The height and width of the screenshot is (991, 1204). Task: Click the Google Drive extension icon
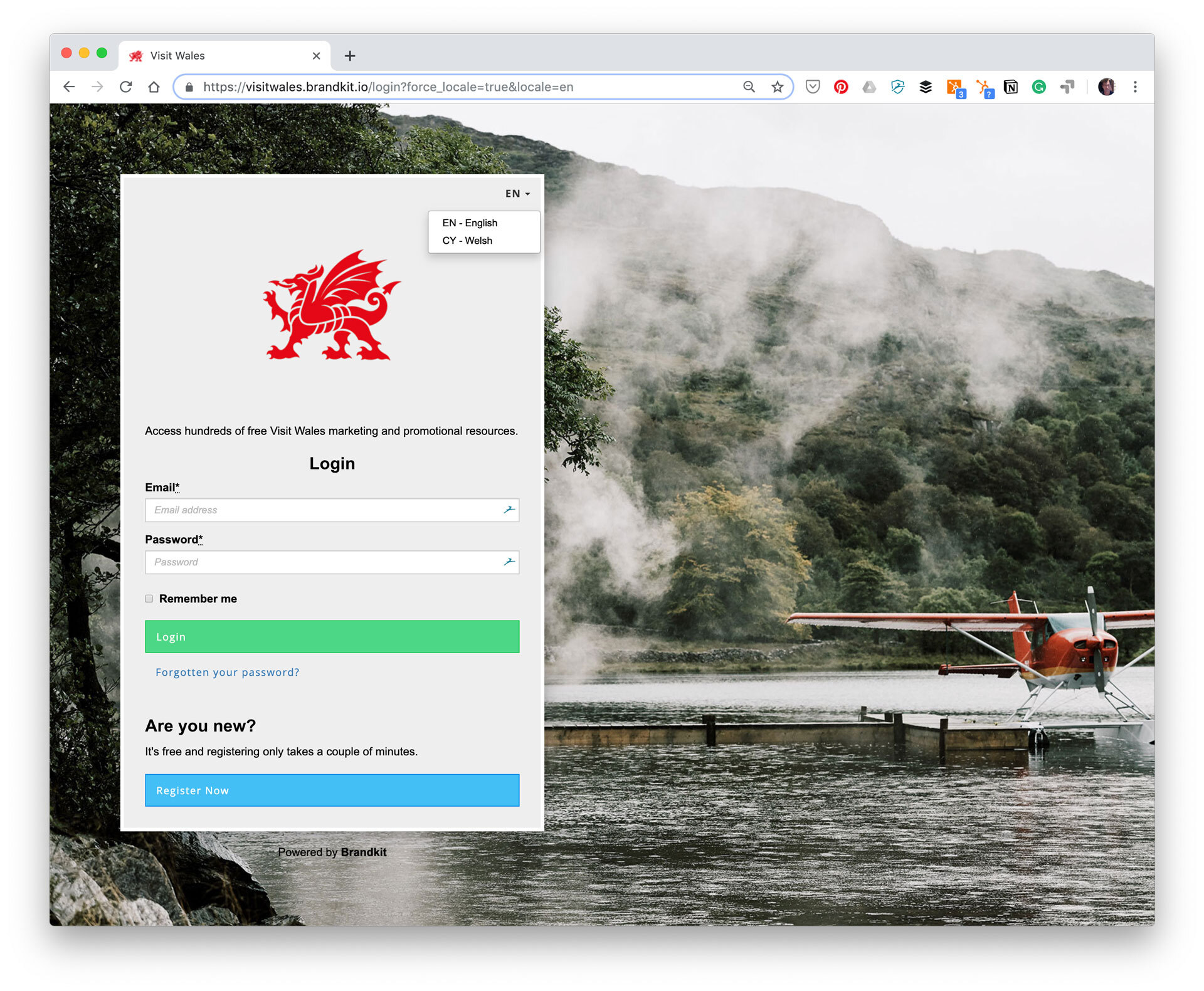869,87
